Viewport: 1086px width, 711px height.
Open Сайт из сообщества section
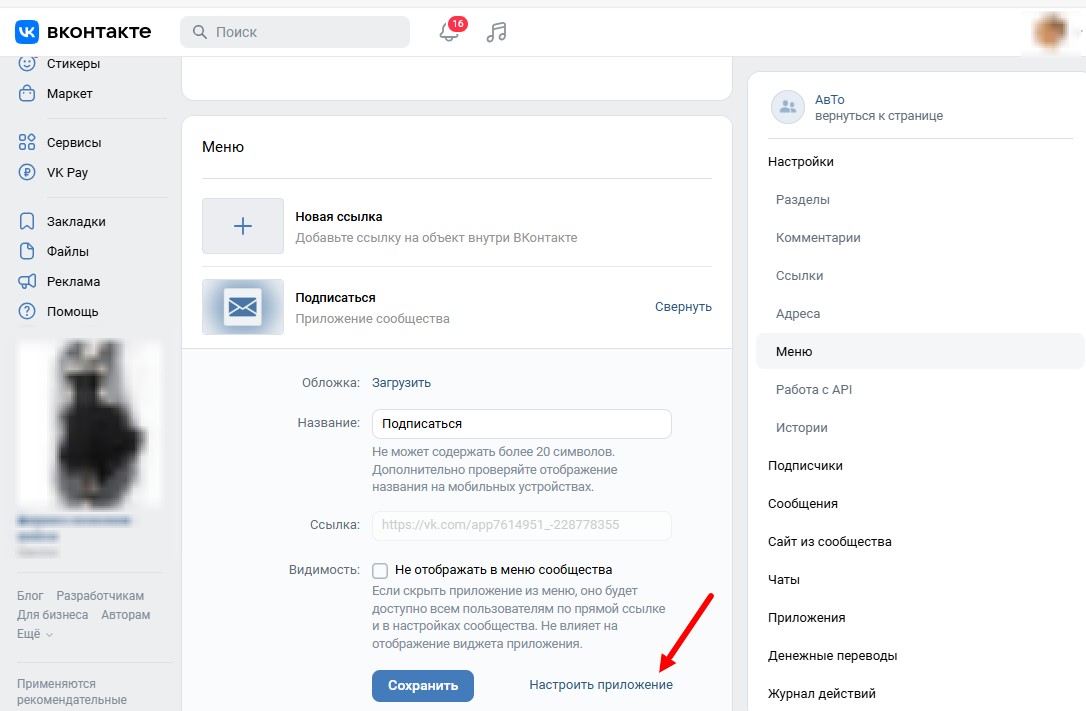point(830,542)
